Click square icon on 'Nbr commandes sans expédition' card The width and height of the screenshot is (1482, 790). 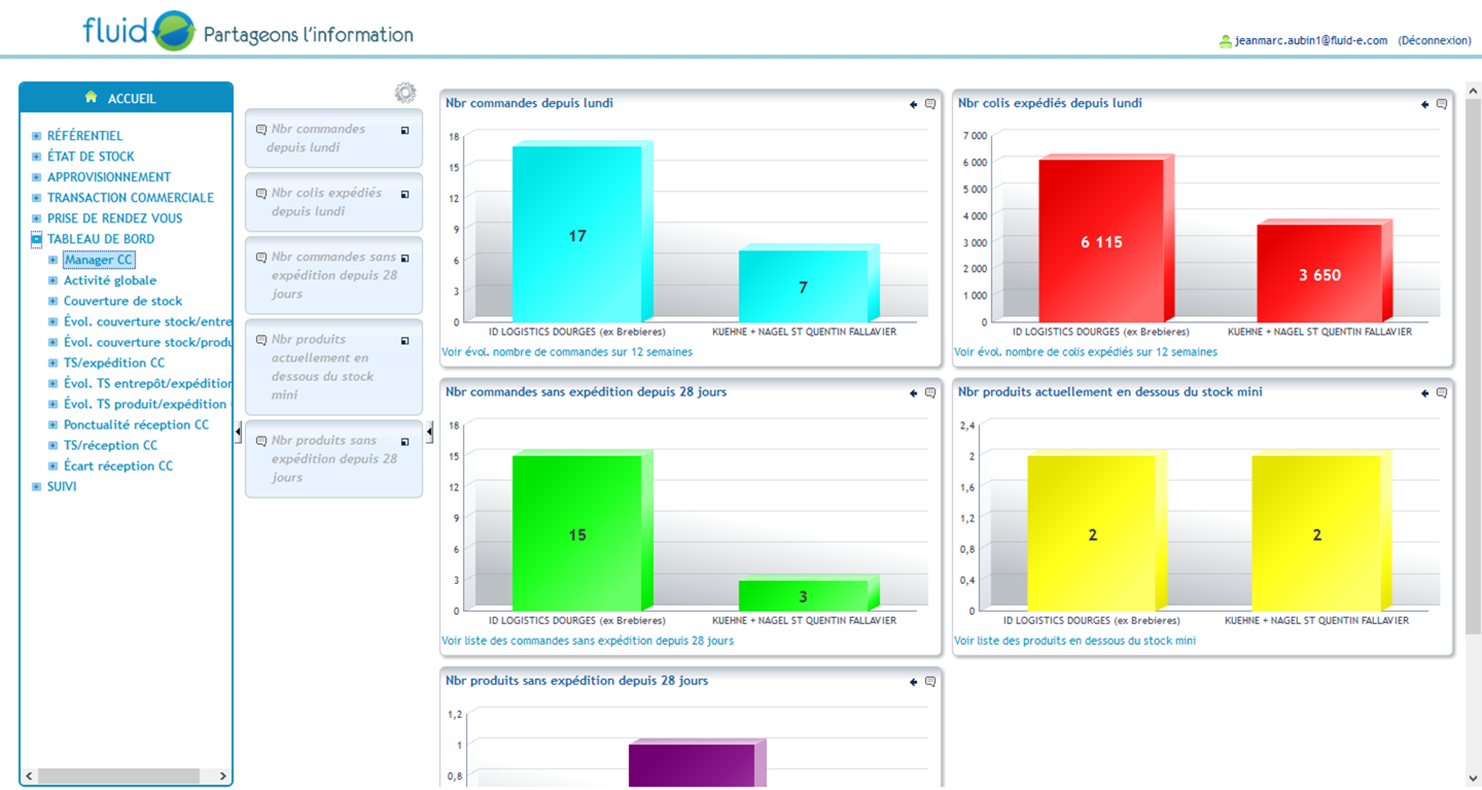tap(405, 258)
